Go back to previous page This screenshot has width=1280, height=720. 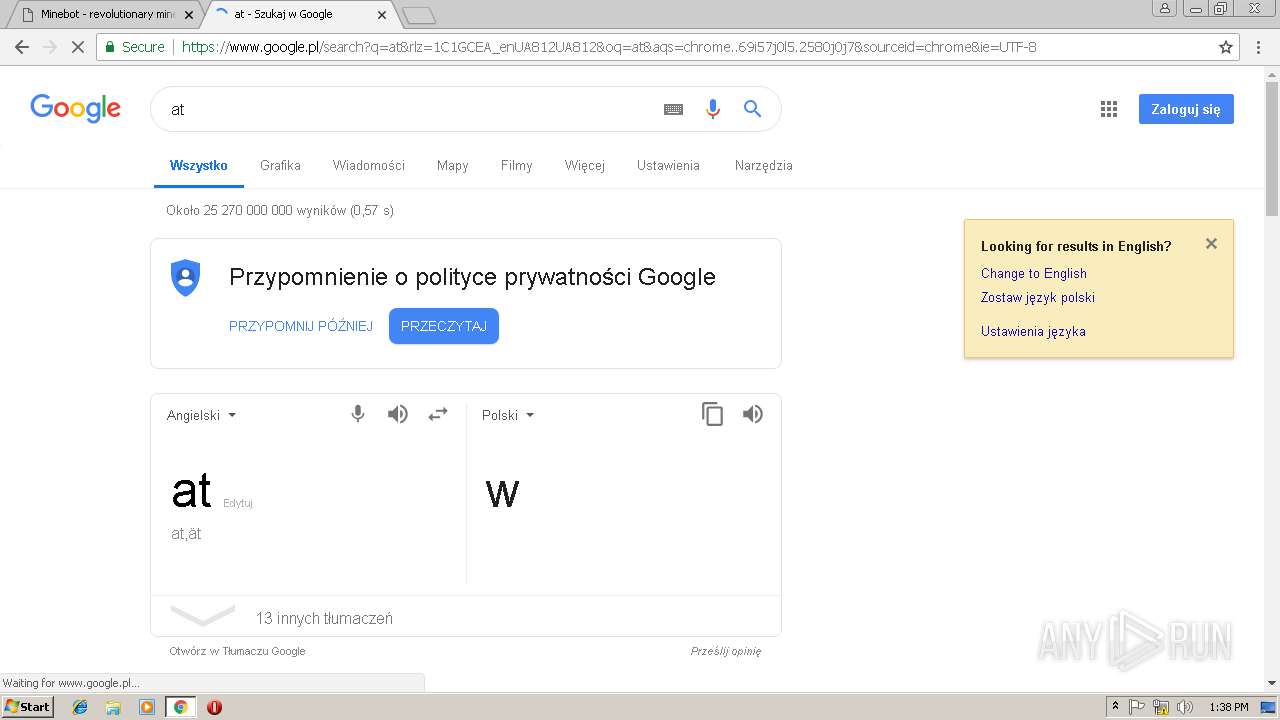(22, 47)
